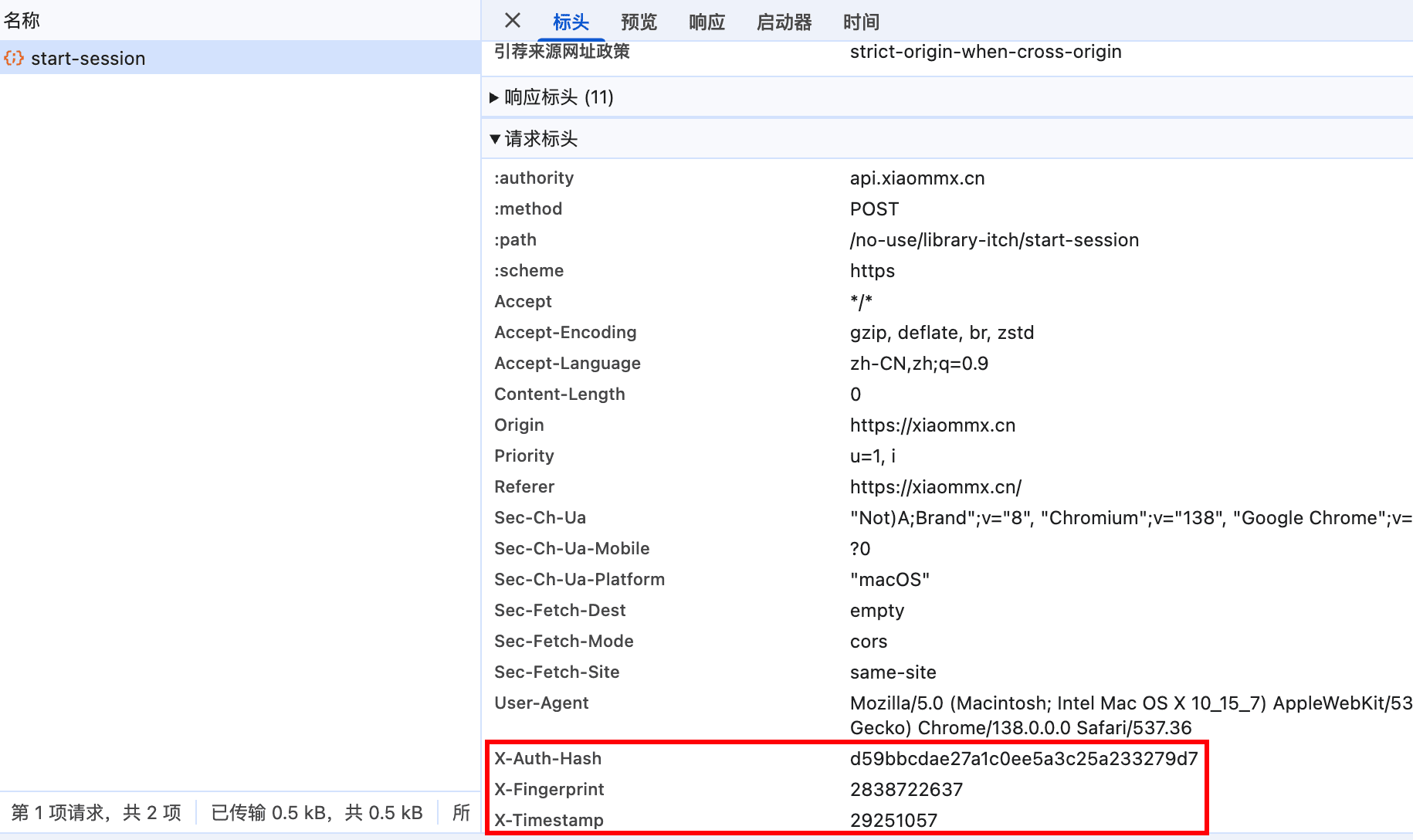The image size is (1413, 840).
Task: Click the Content-Length value 0
Action: (x=856, y=395)
